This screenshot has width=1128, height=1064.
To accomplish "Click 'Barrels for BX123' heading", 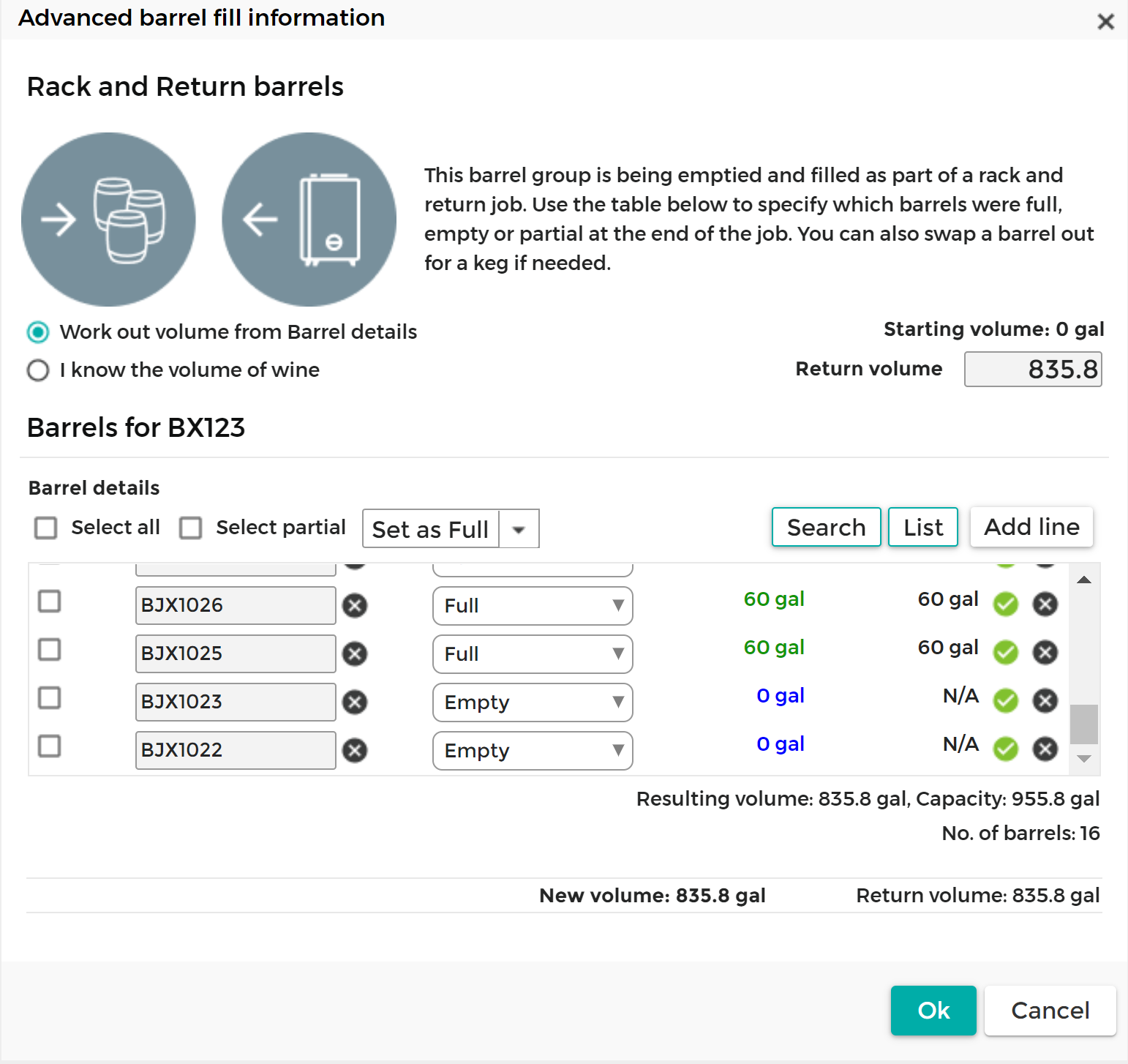I will (x=136, y=427).
